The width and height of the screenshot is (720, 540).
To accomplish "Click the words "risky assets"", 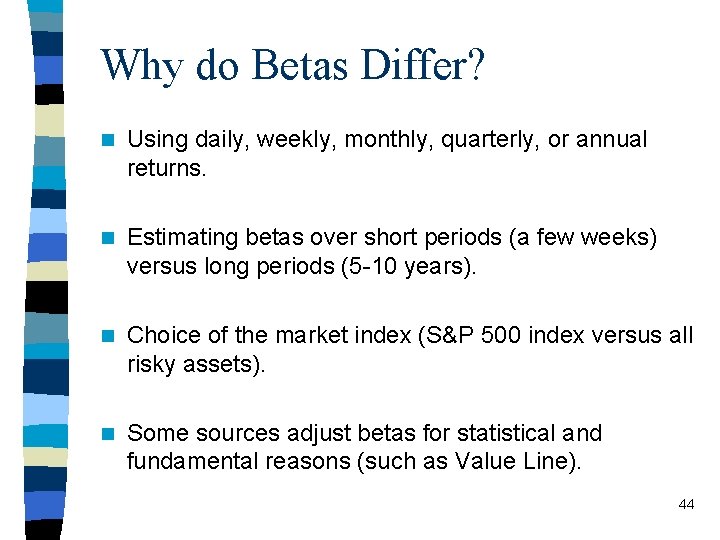I will pyautogui.click(x=192, y=363).
